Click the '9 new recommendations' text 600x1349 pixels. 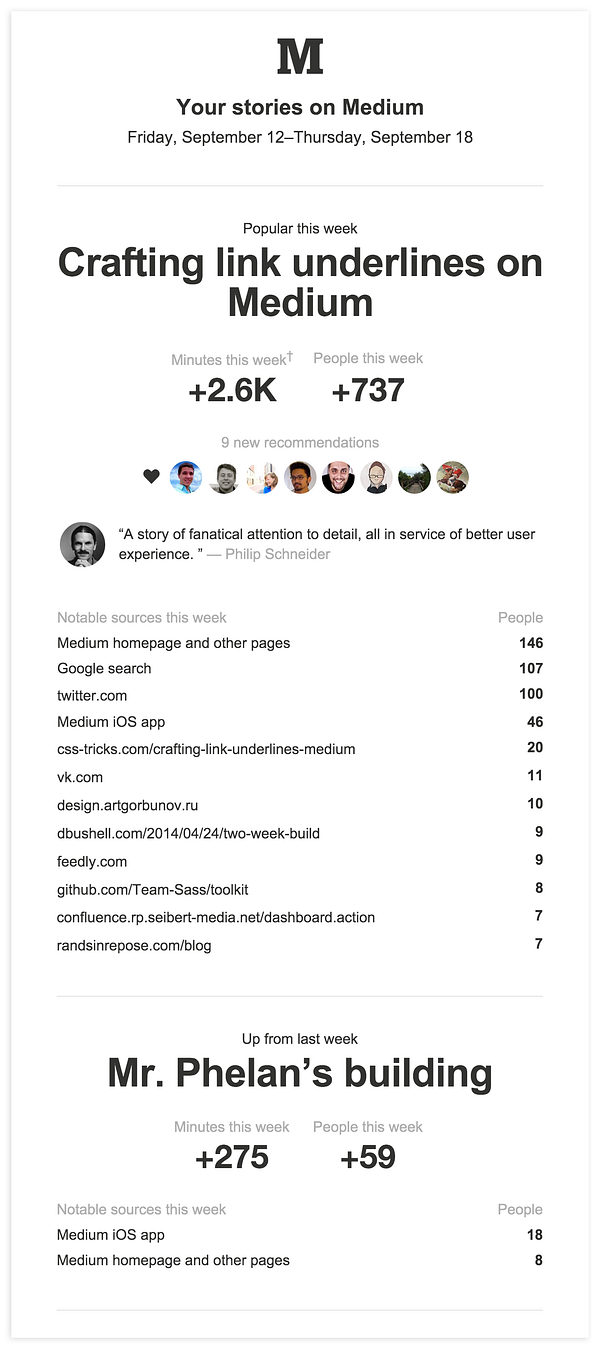click(x=300, y=442)
